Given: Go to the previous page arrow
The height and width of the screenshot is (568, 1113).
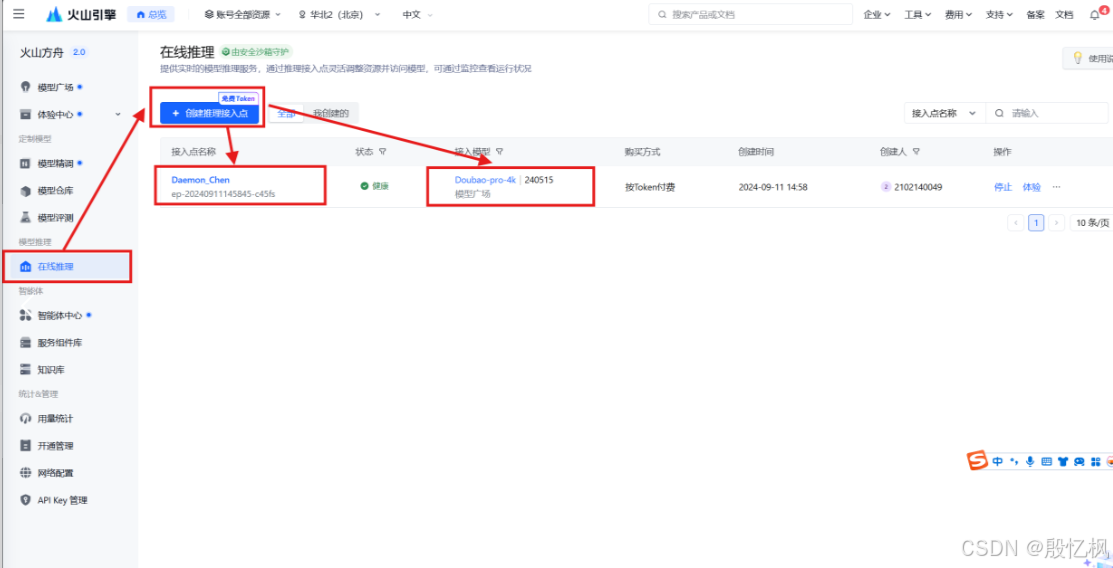Looking at the screenshot, I should 1016,223.
